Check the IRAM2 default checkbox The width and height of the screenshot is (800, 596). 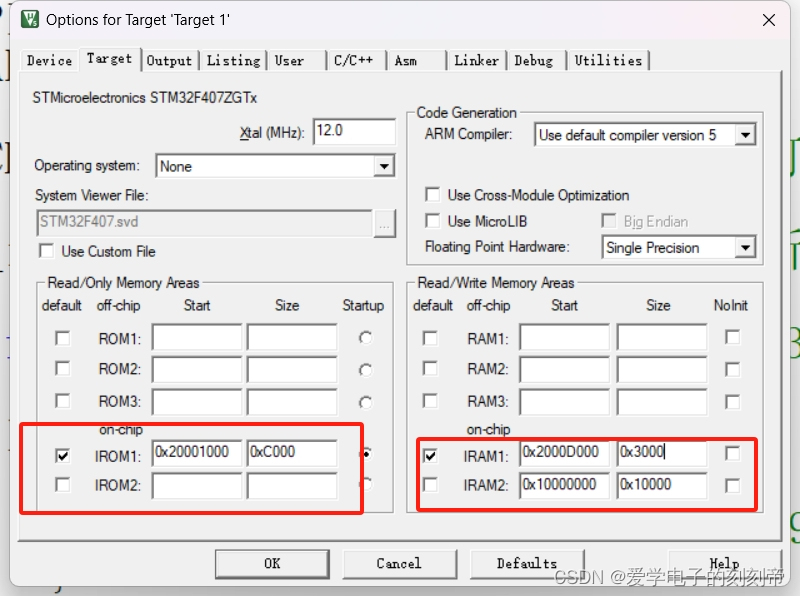pyautogui.click(x=430, y=484)
